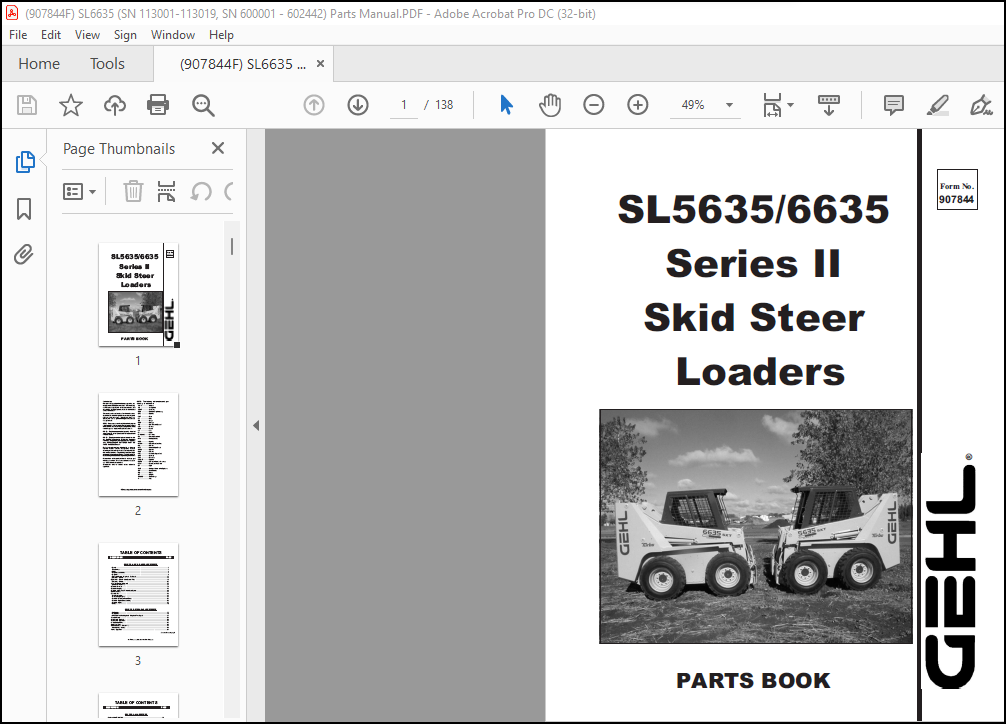Open thumbnail options dropdown menu
1006x724 pixels.
[80, 191]
